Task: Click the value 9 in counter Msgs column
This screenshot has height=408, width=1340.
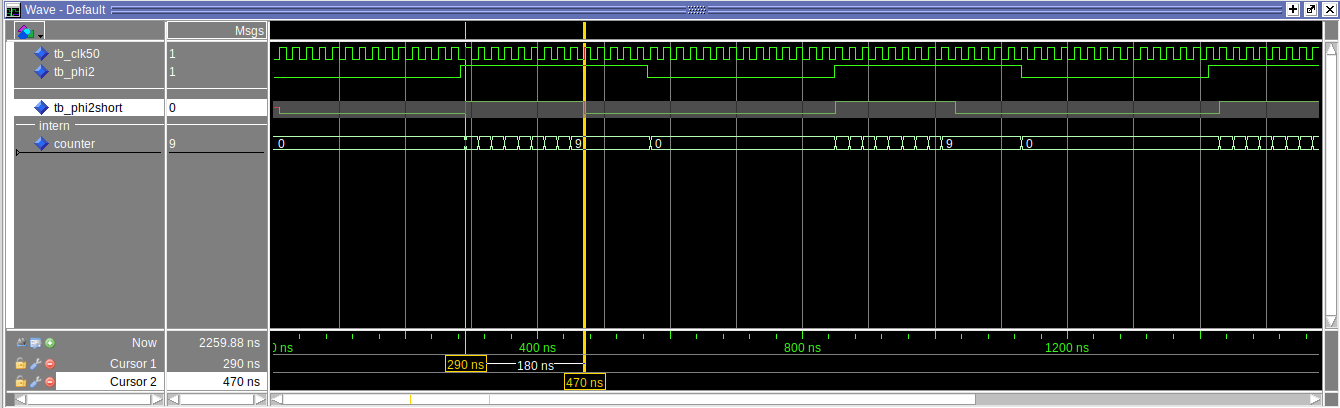Action: pyautogui.click(x=172, y=144)
